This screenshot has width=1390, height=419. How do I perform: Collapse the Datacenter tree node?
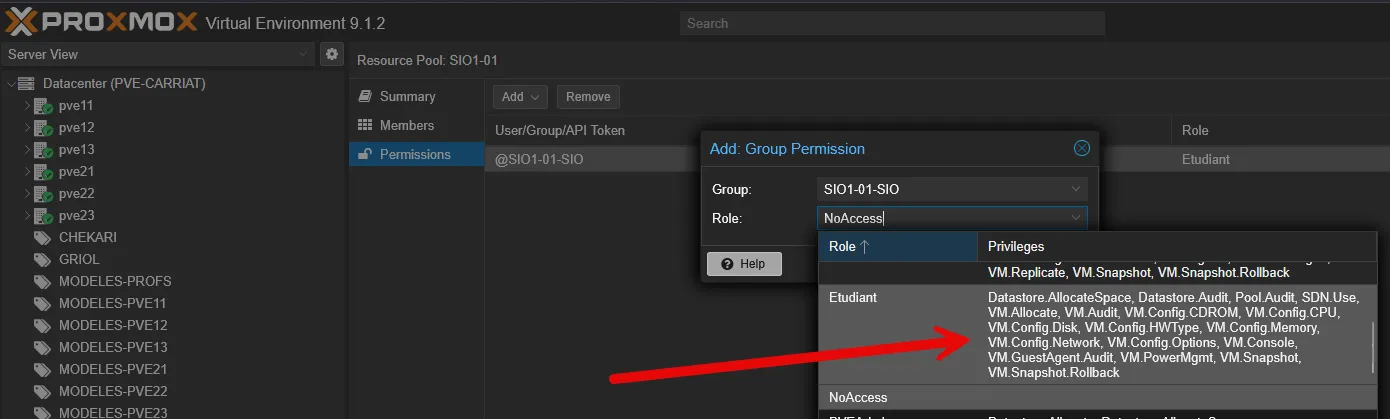(11, 84)
